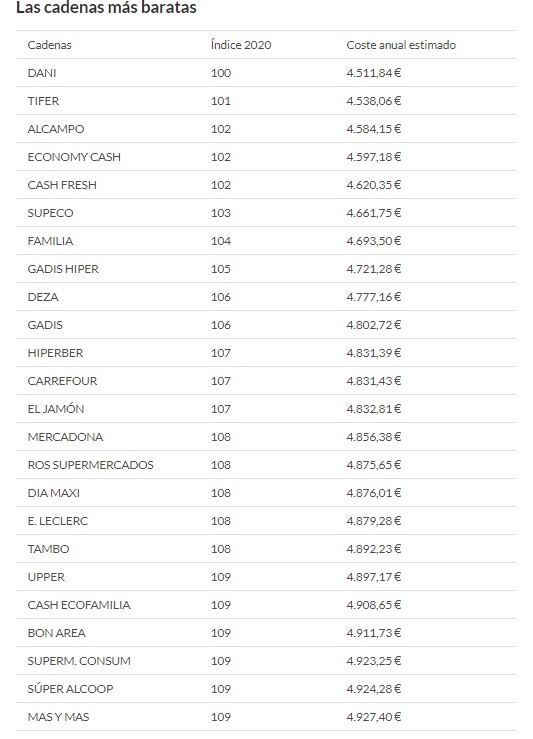Click the SUPECO entry

50,213
